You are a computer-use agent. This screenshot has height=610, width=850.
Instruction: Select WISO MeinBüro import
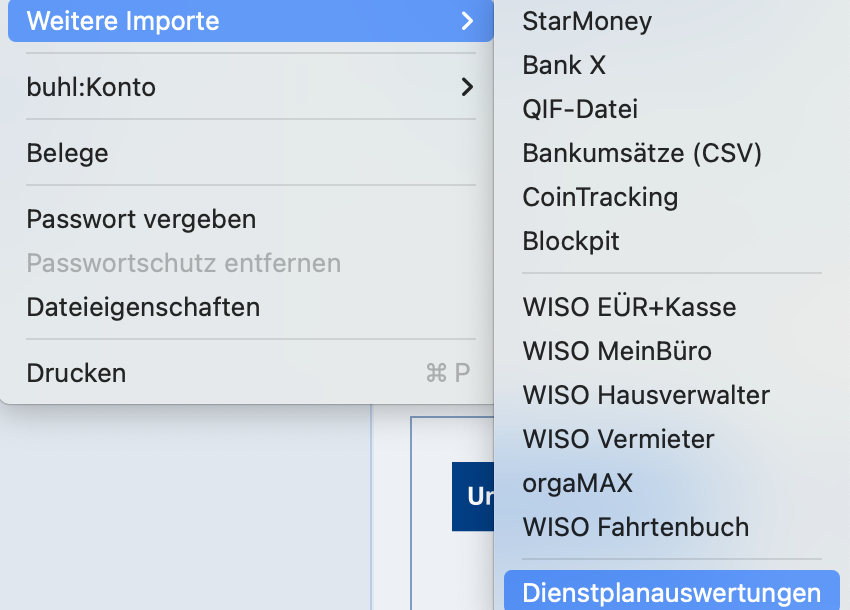pyautogui.click(x=617, y=351)
